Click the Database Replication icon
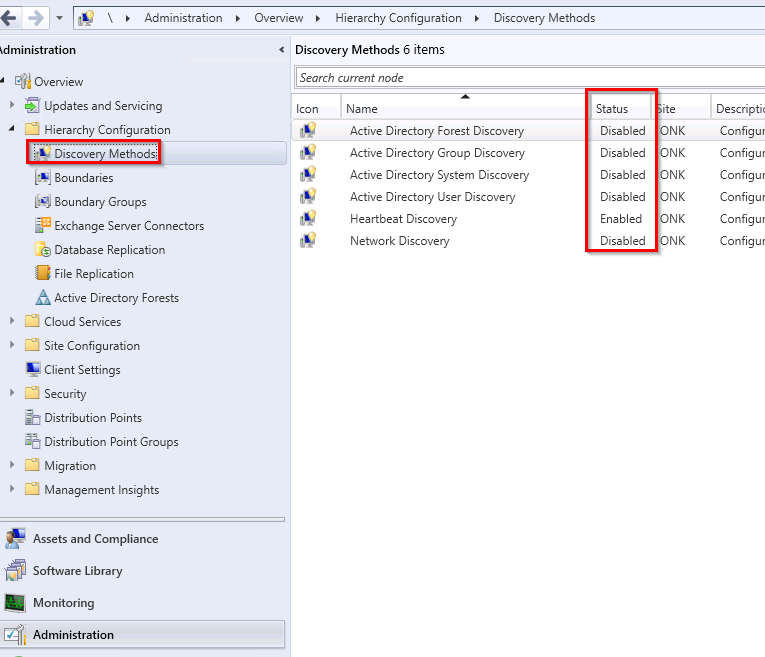This screenshot has width=765, height=657. 43,249
